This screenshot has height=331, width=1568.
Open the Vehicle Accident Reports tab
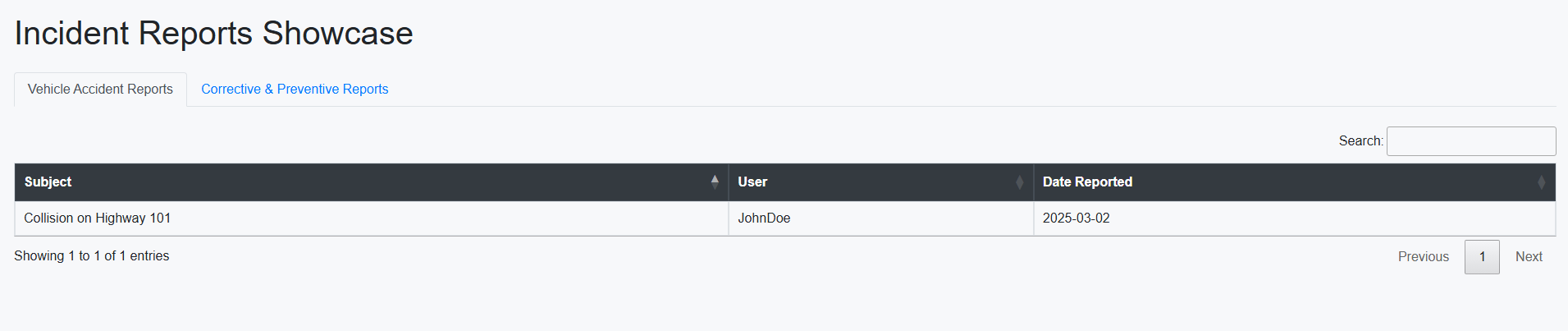pos(100,89)
